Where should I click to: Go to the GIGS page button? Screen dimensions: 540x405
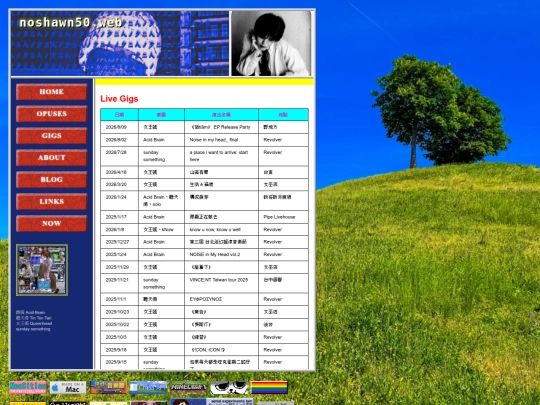pos(52,136)
